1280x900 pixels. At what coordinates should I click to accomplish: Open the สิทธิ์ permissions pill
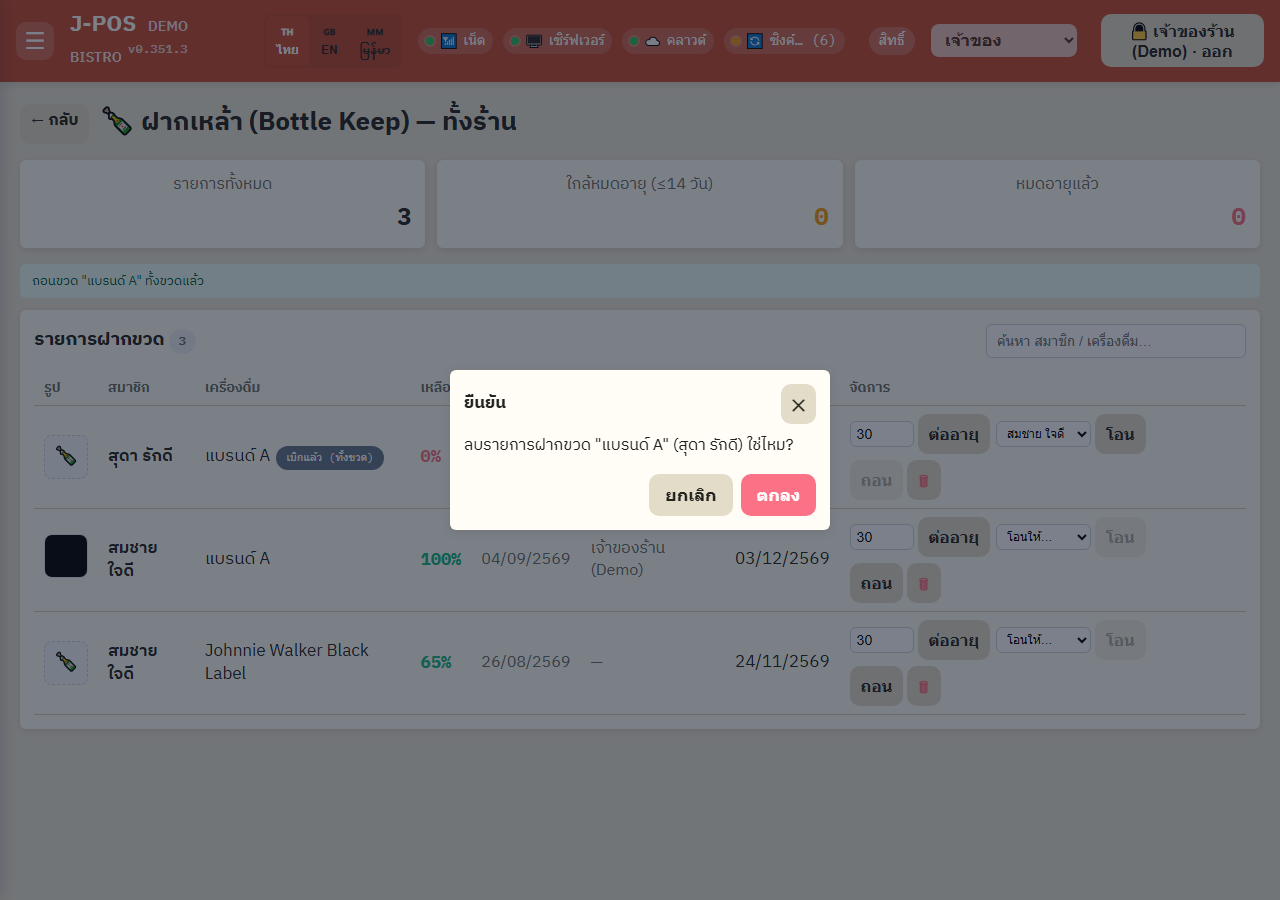[x=892, y=41]
